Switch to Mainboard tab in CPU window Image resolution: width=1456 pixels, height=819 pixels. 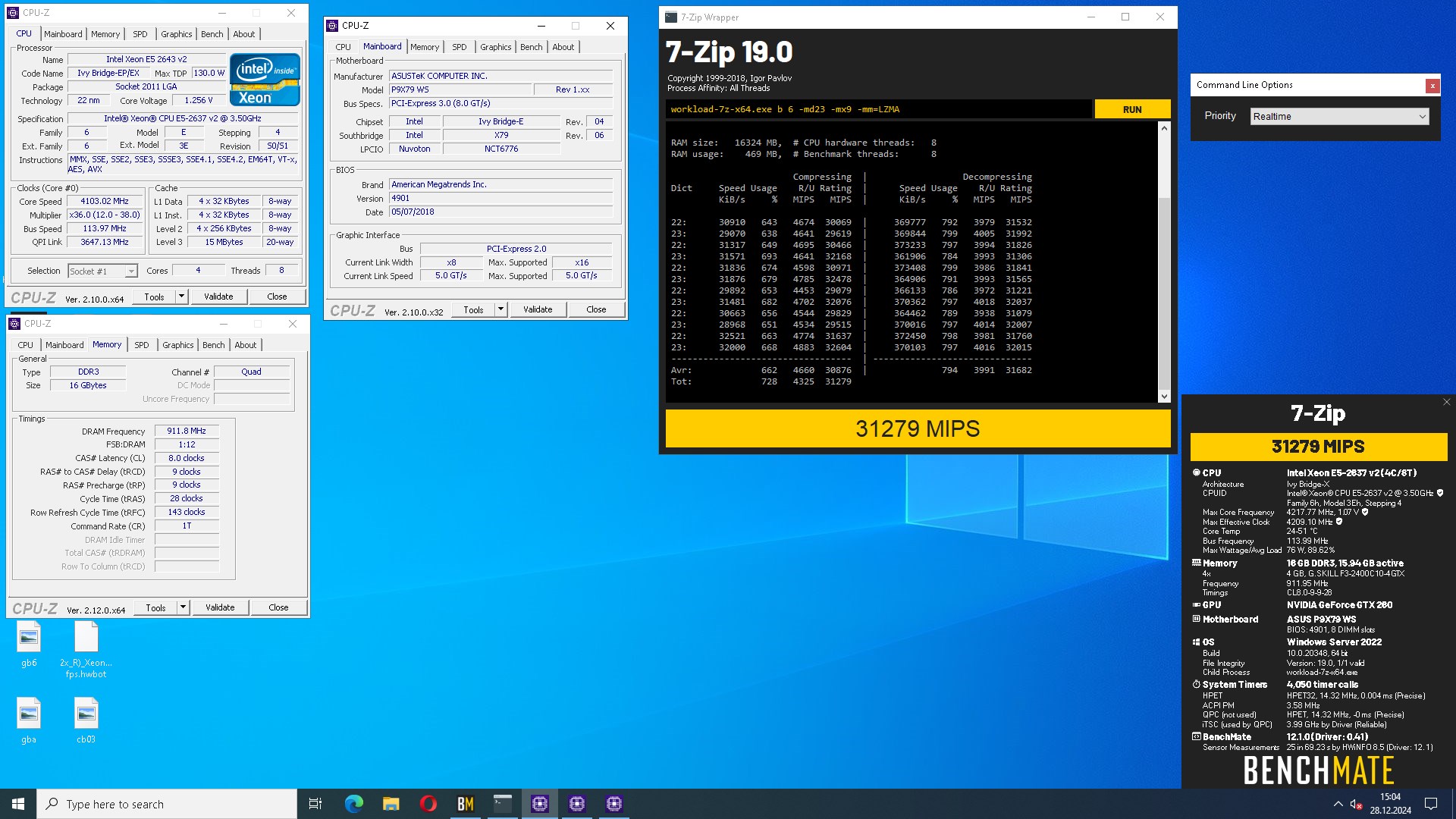click(63, 34)
